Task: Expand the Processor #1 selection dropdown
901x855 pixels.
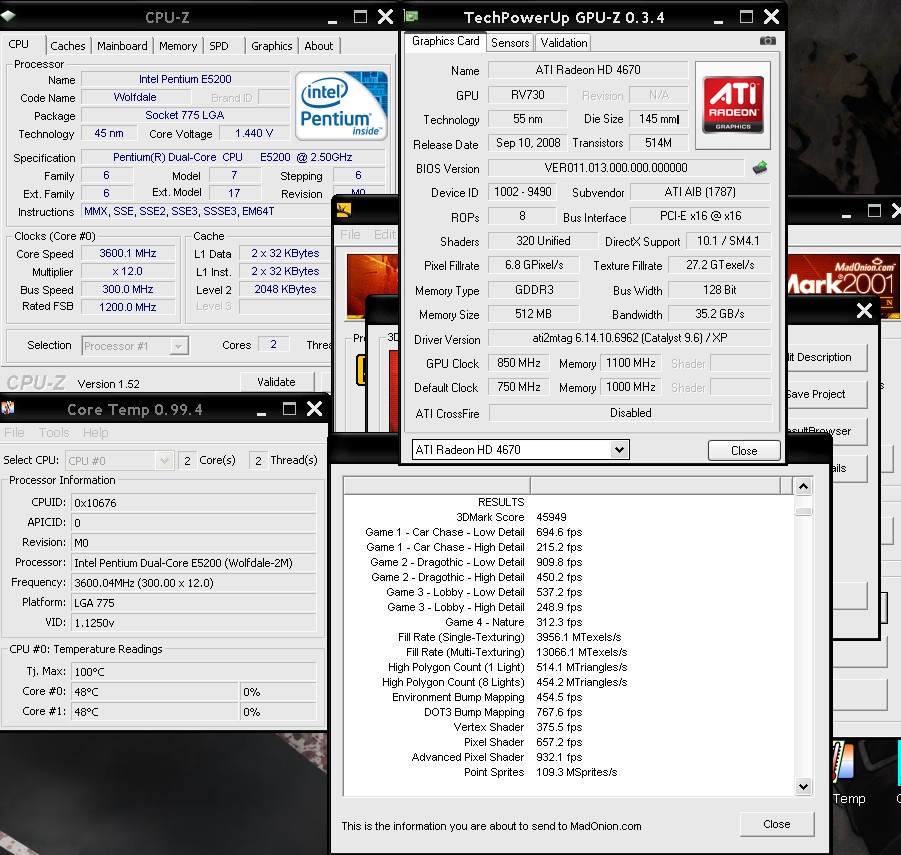Action: point(179,346)
